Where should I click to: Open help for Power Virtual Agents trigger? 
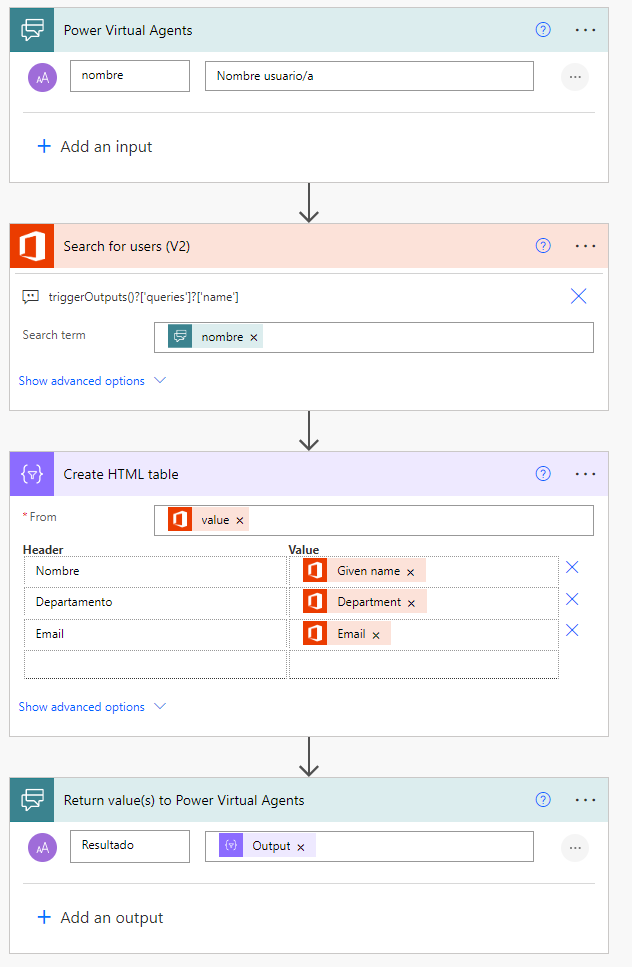point(543,30)
